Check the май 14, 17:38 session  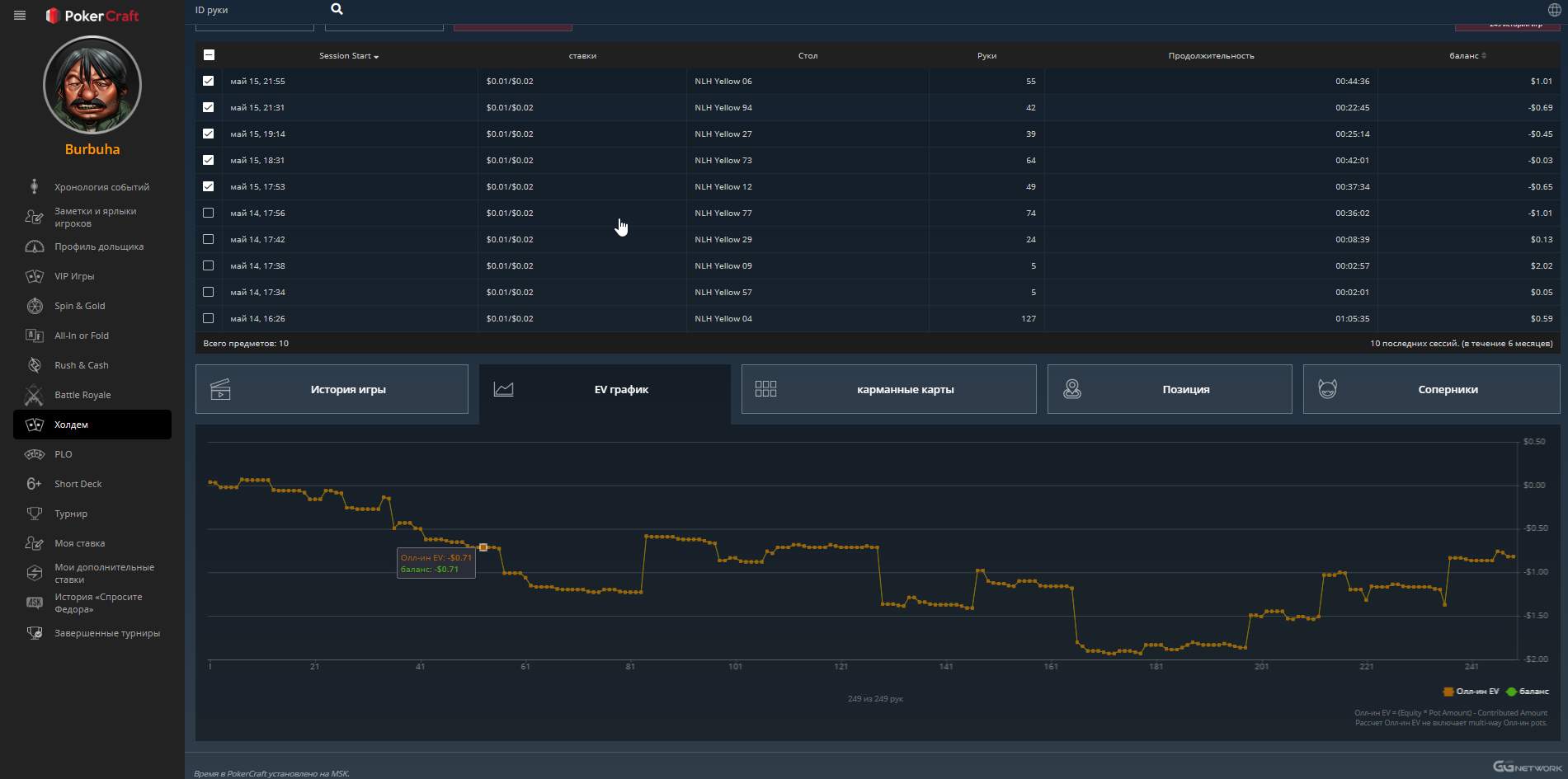208,265
